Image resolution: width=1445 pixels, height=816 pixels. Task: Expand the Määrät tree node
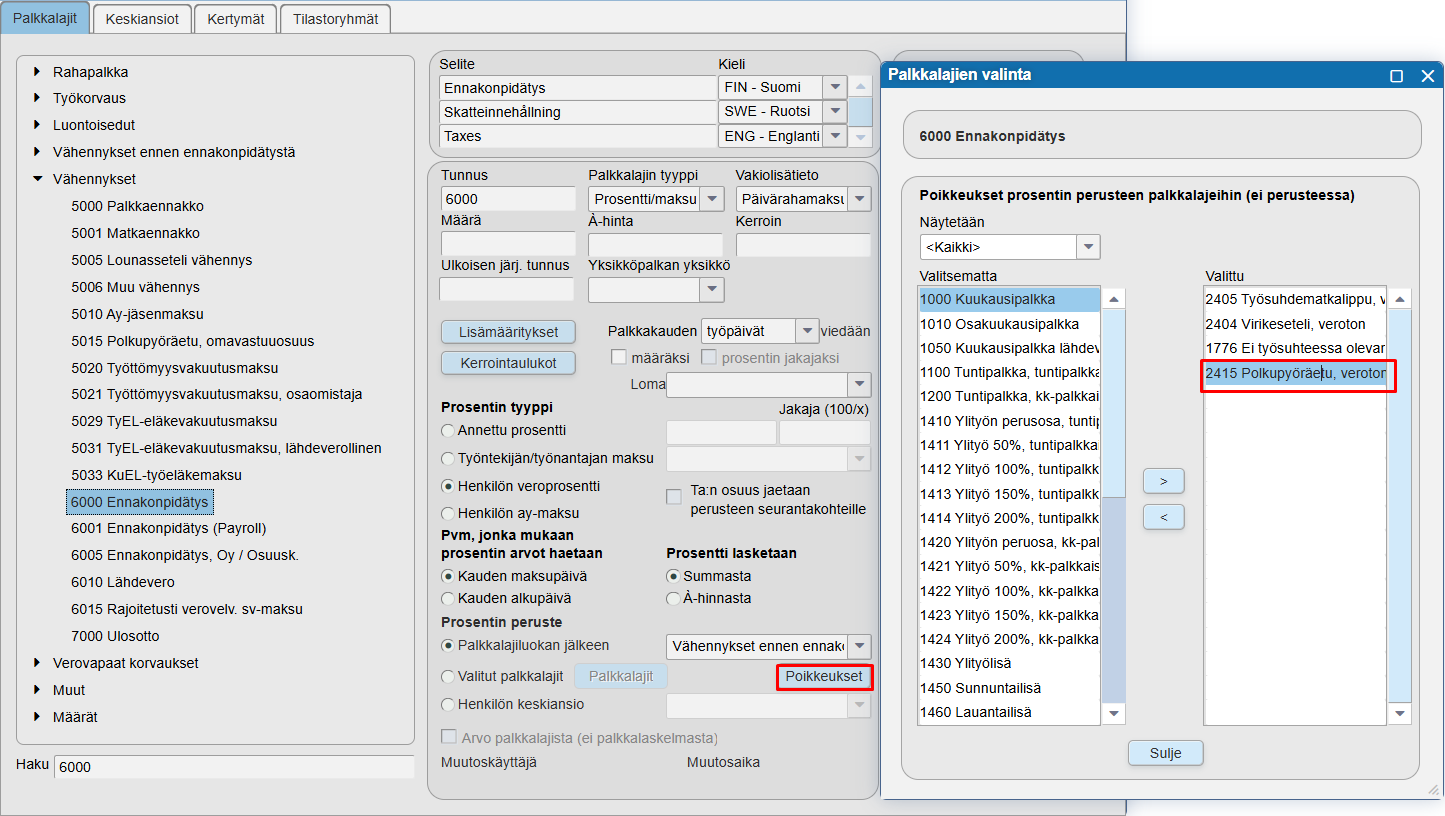pyautogui.click(x=38, y=717)
